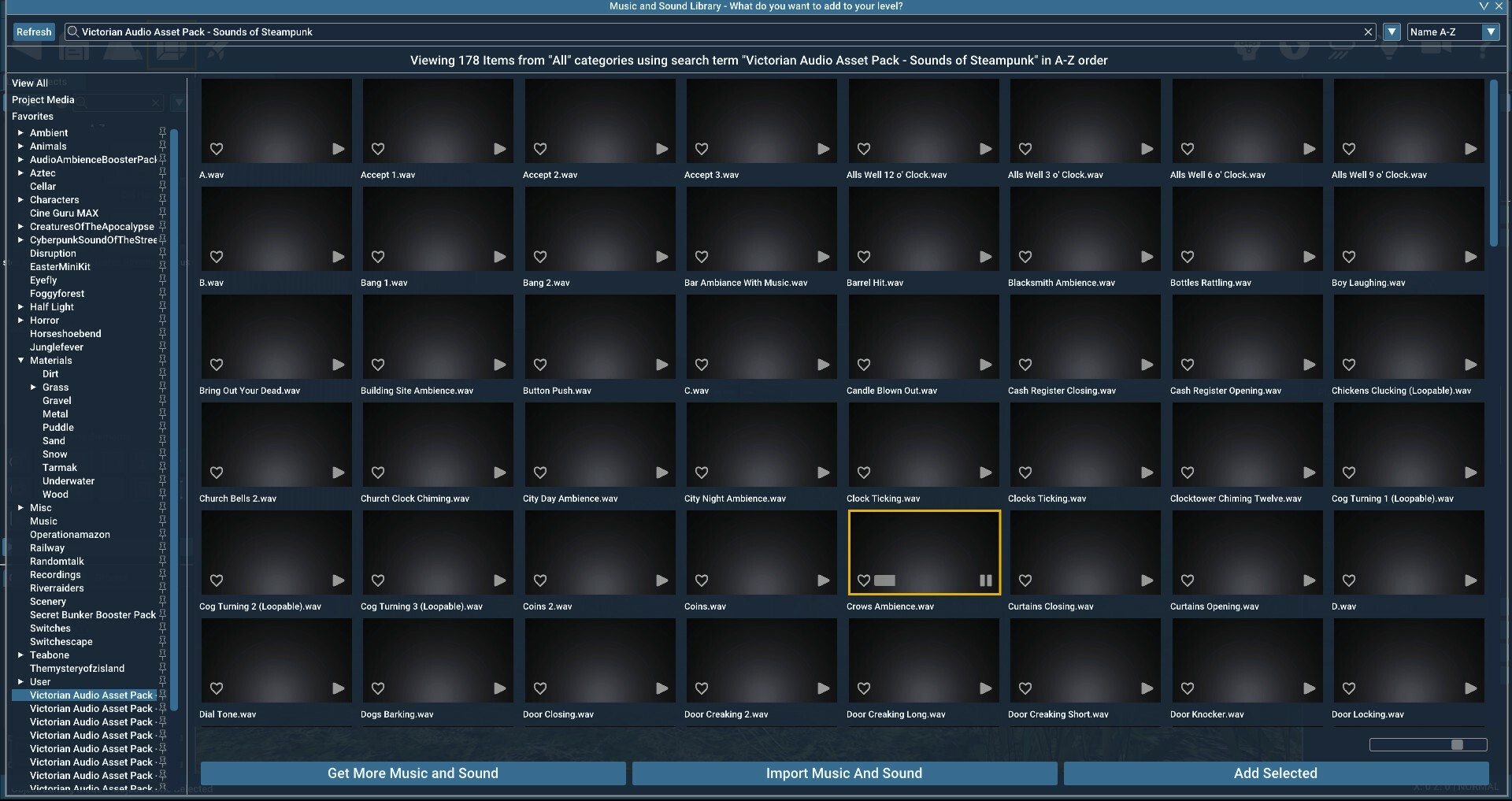
Task: Favorite the Dial Tone.wav sound
Action: click(216, 688)
